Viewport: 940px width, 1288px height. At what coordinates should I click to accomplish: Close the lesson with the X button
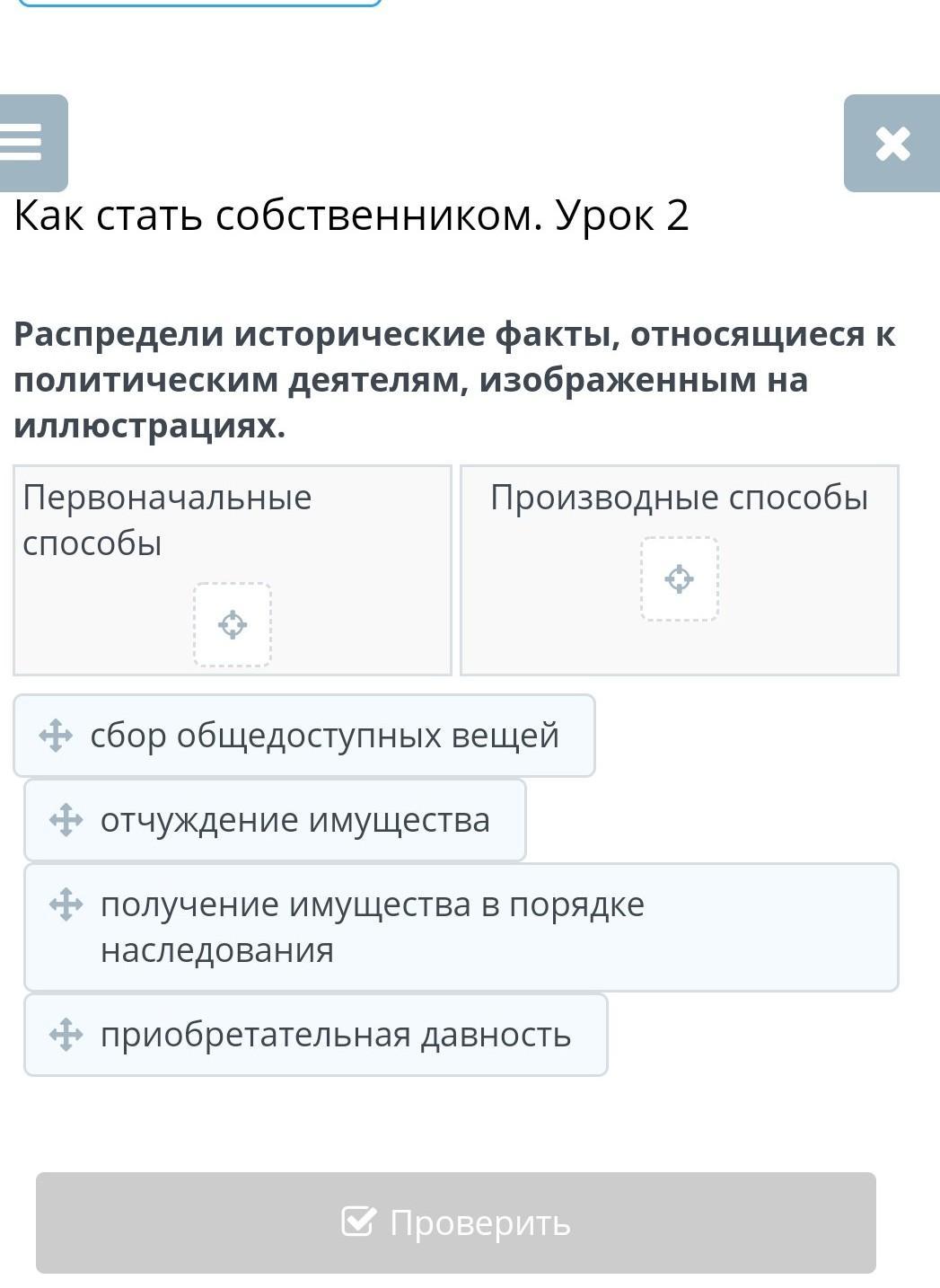coord(892,144)
